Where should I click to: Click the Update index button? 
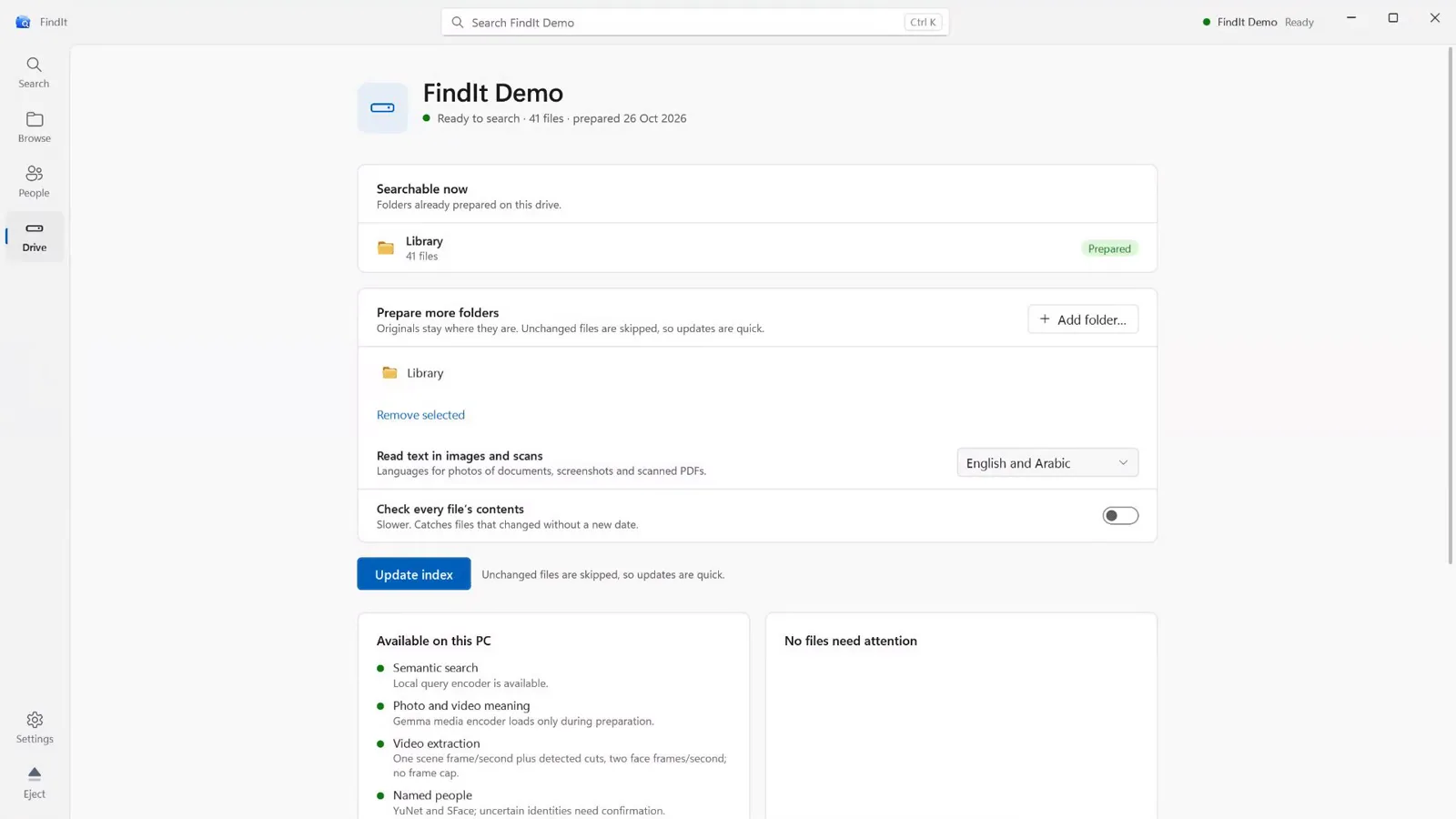tap(414, 573)
